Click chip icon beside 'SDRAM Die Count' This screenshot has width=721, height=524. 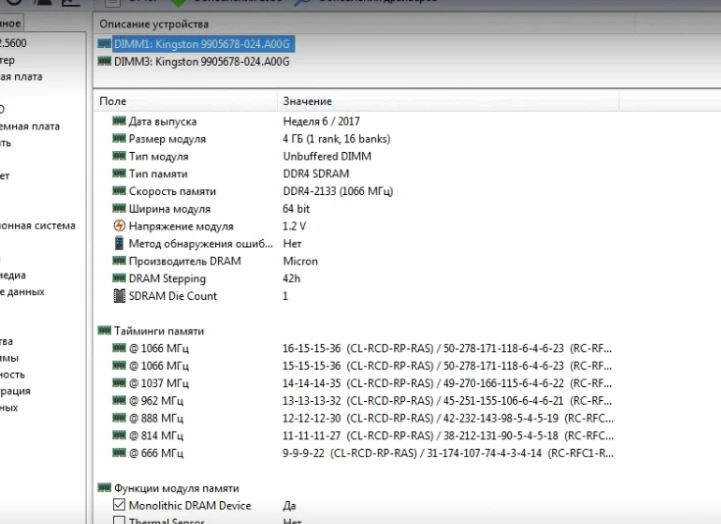119,296
